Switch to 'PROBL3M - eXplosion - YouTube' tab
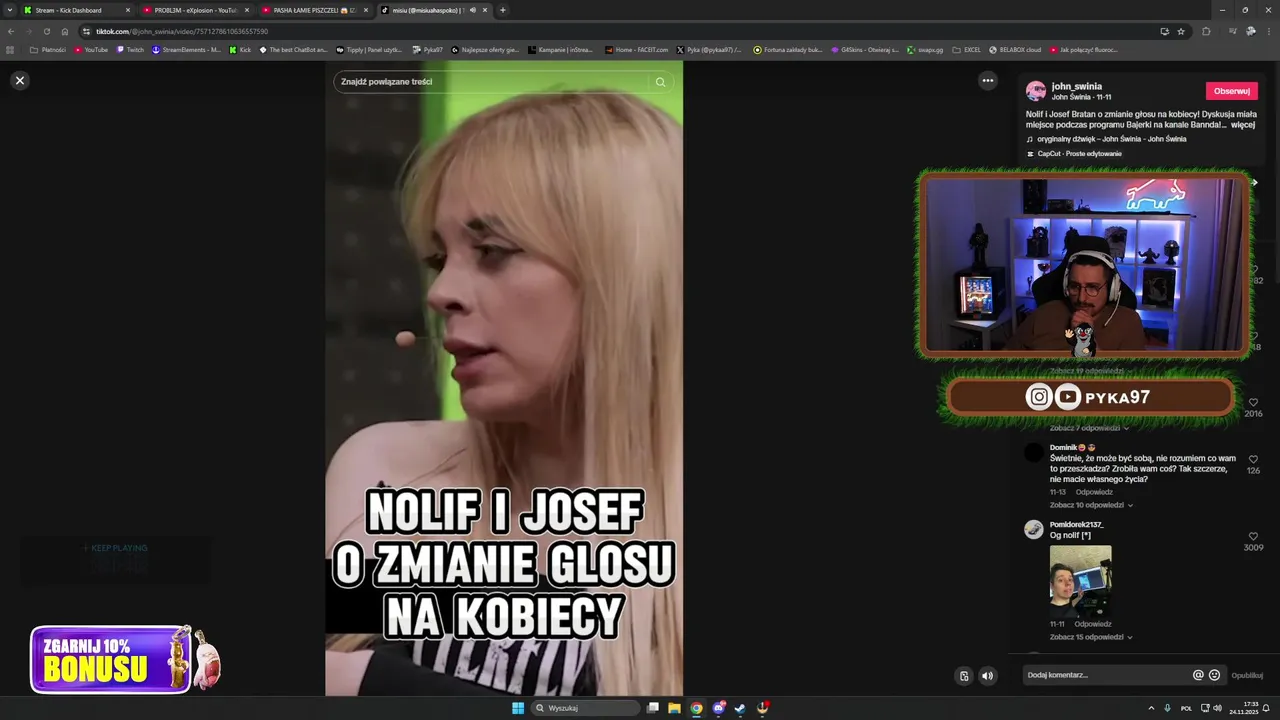 coord(196,10)
